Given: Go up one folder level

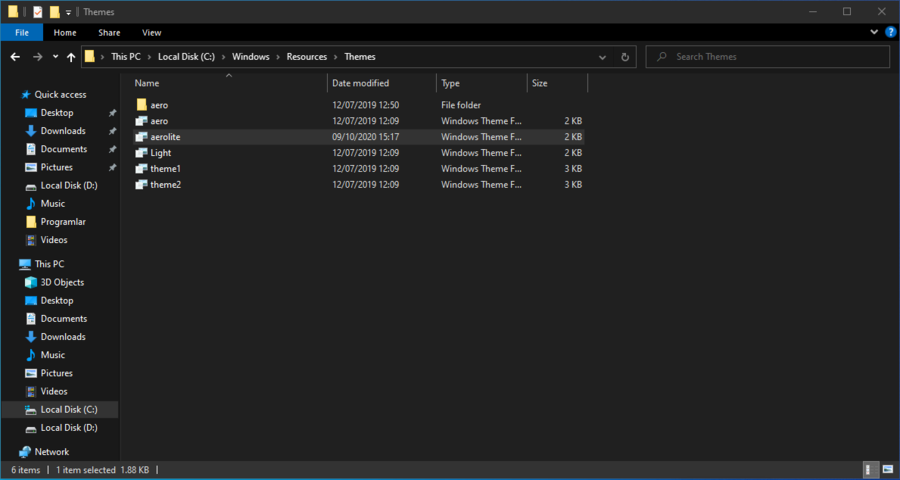Looking at the screenshot, I should pyautogui.click(x=71, y=57).
